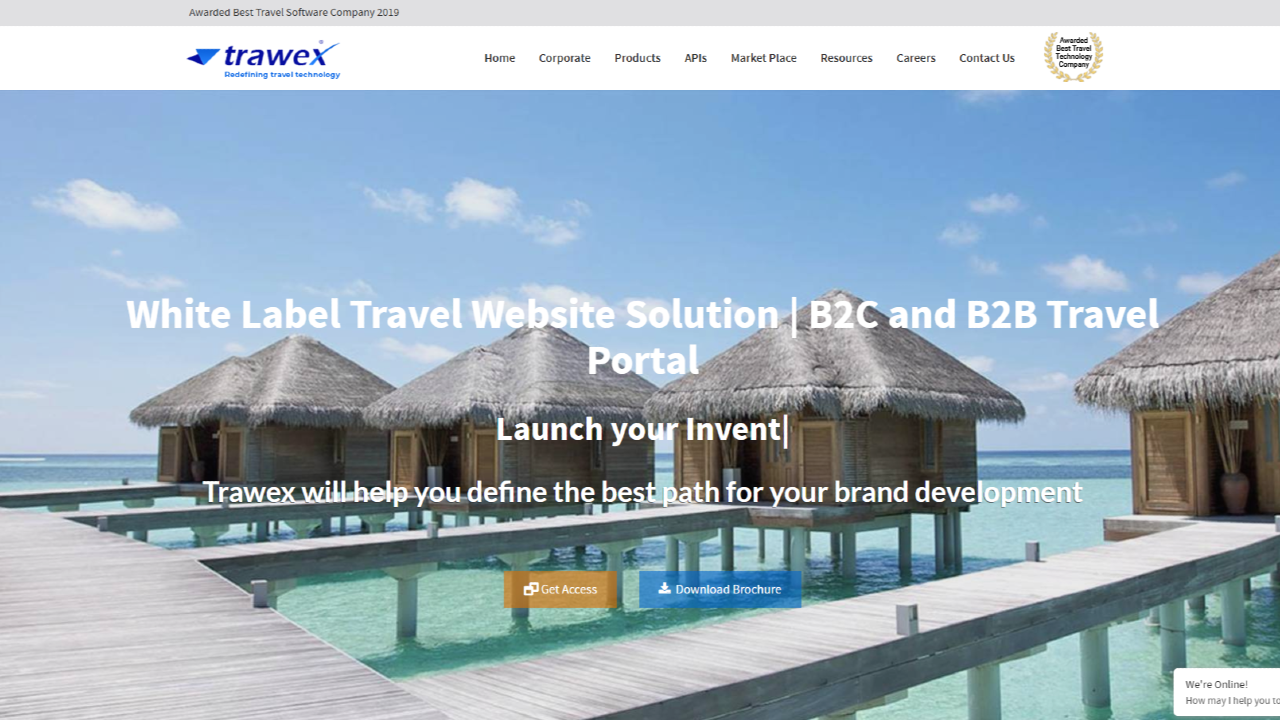Open the Resources menu
1280x720 pixels.
click(847, 58)
